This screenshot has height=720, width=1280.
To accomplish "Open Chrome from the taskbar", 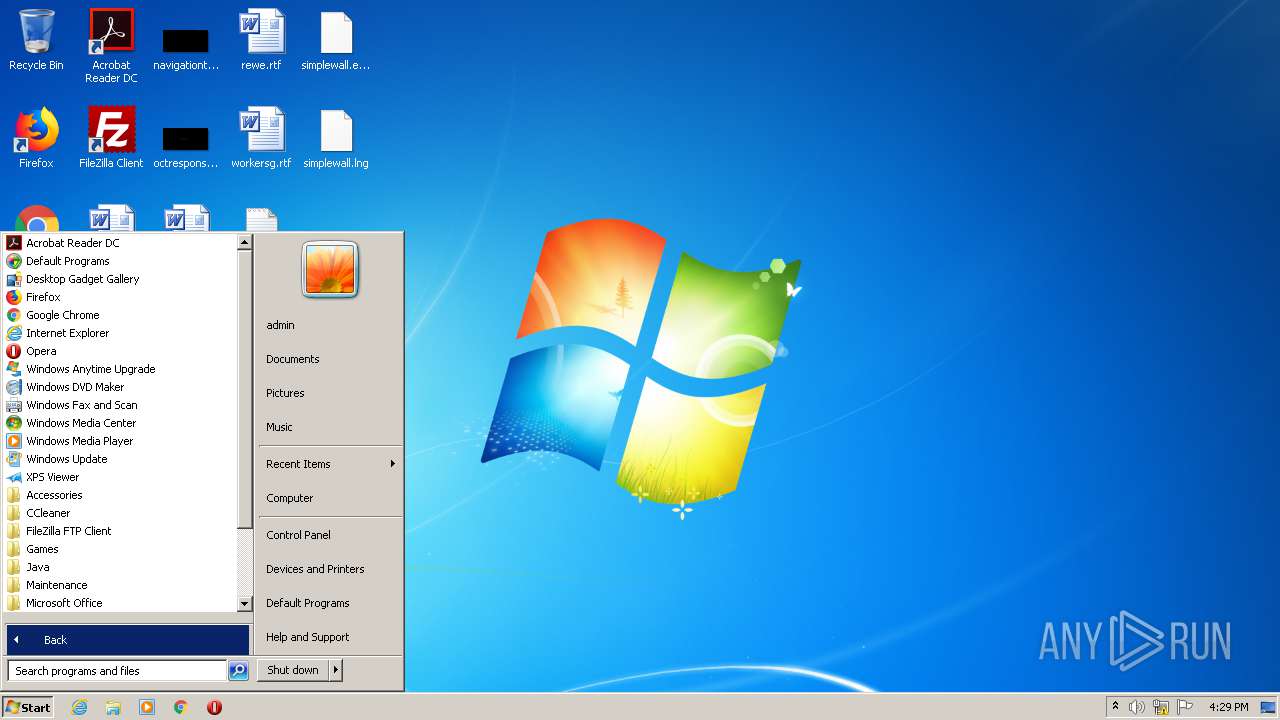I will coord(181,707).
